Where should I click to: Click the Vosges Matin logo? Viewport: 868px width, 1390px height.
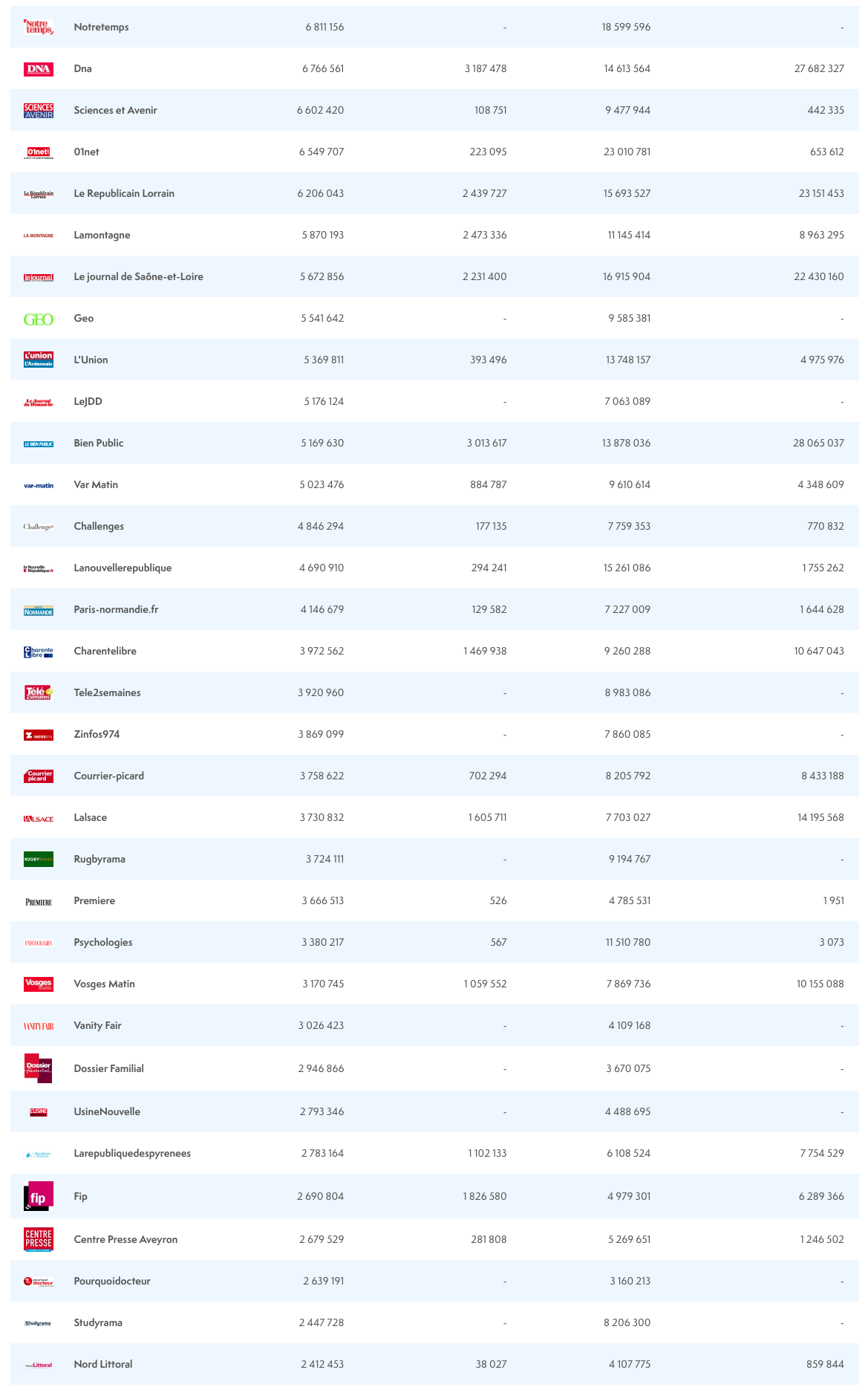point(38,984)
